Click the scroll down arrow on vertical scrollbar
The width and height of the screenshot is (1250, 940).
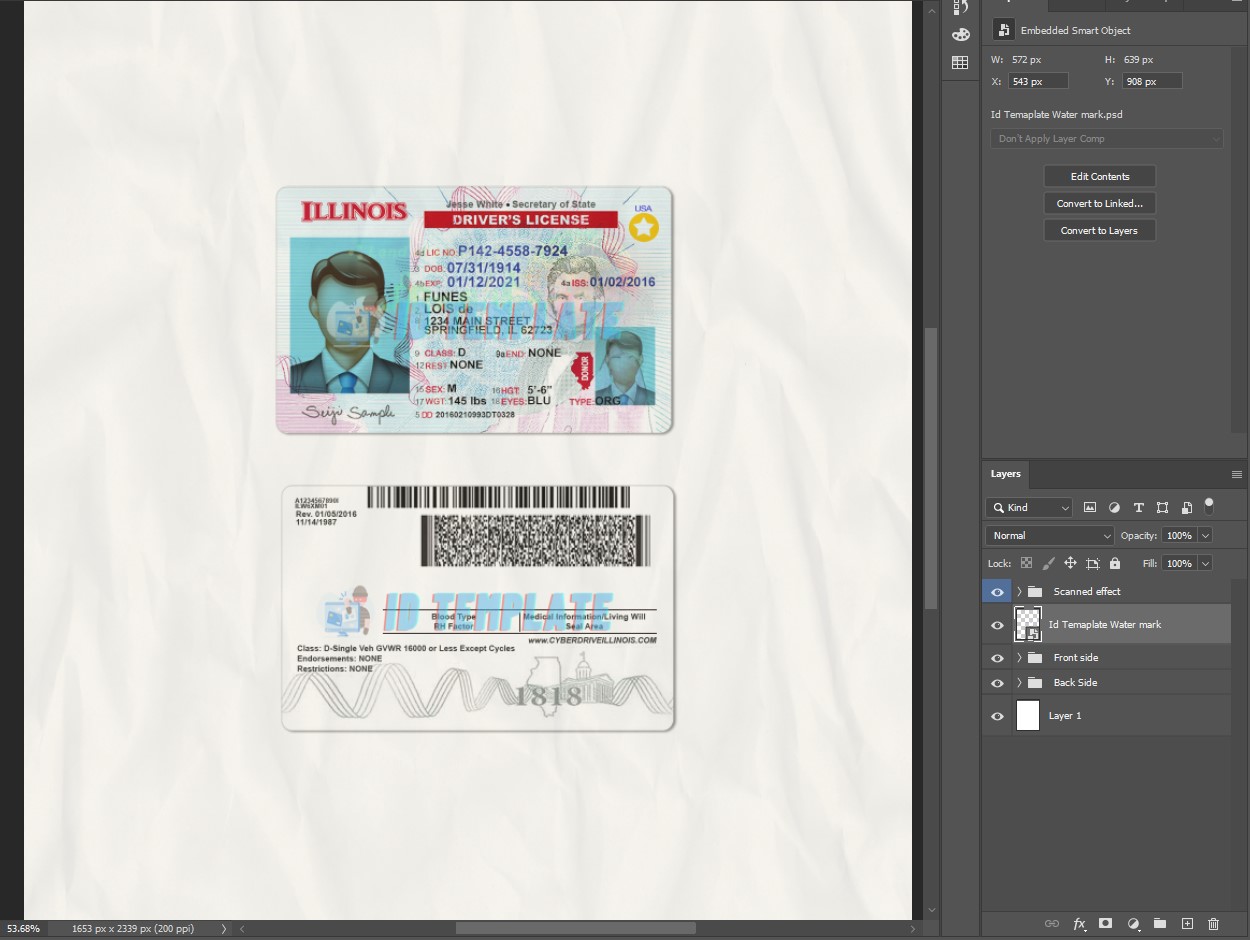click(931, 911)
